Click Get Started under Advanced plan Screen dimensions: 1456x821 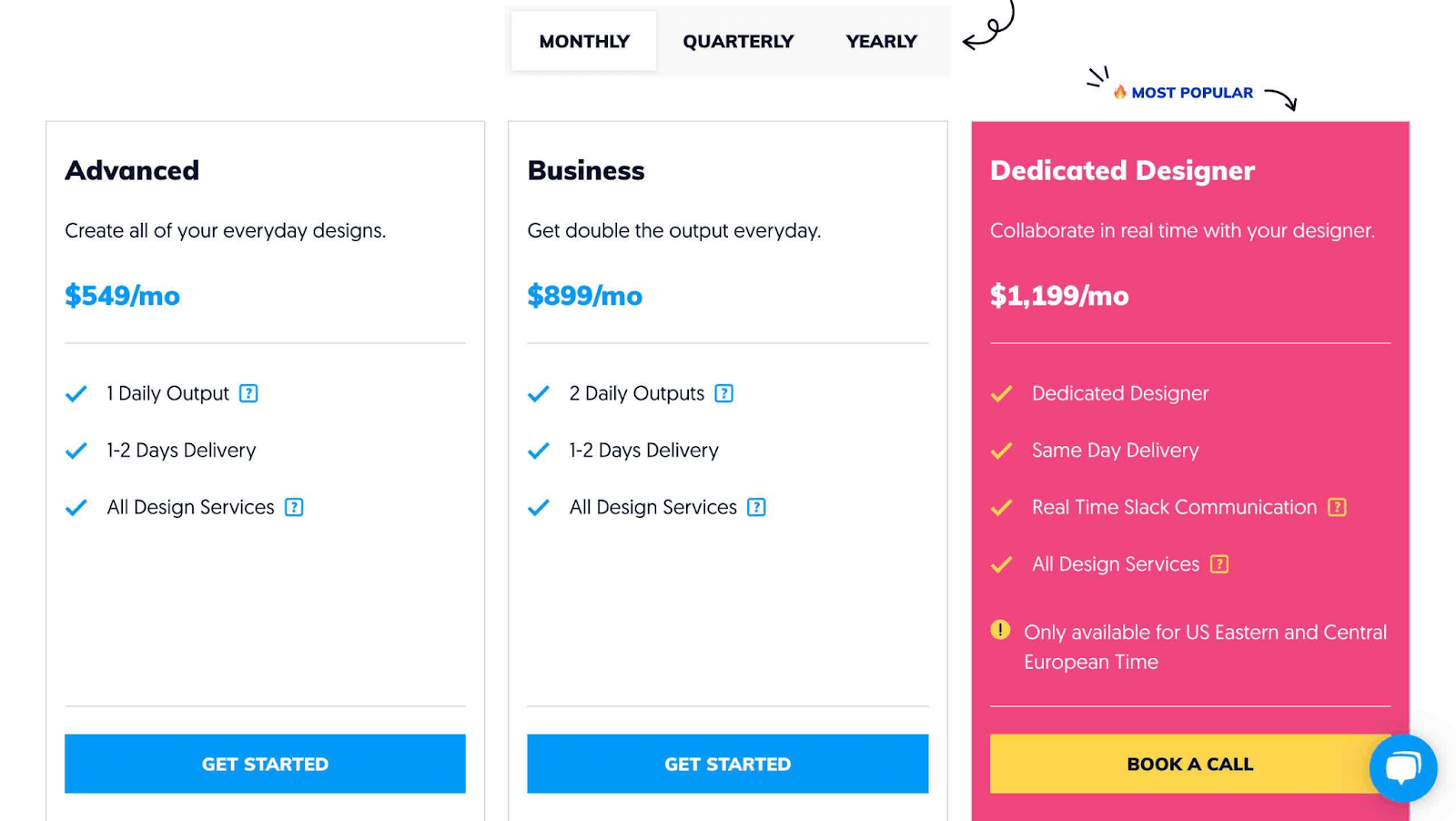click(x=265, y=764)
